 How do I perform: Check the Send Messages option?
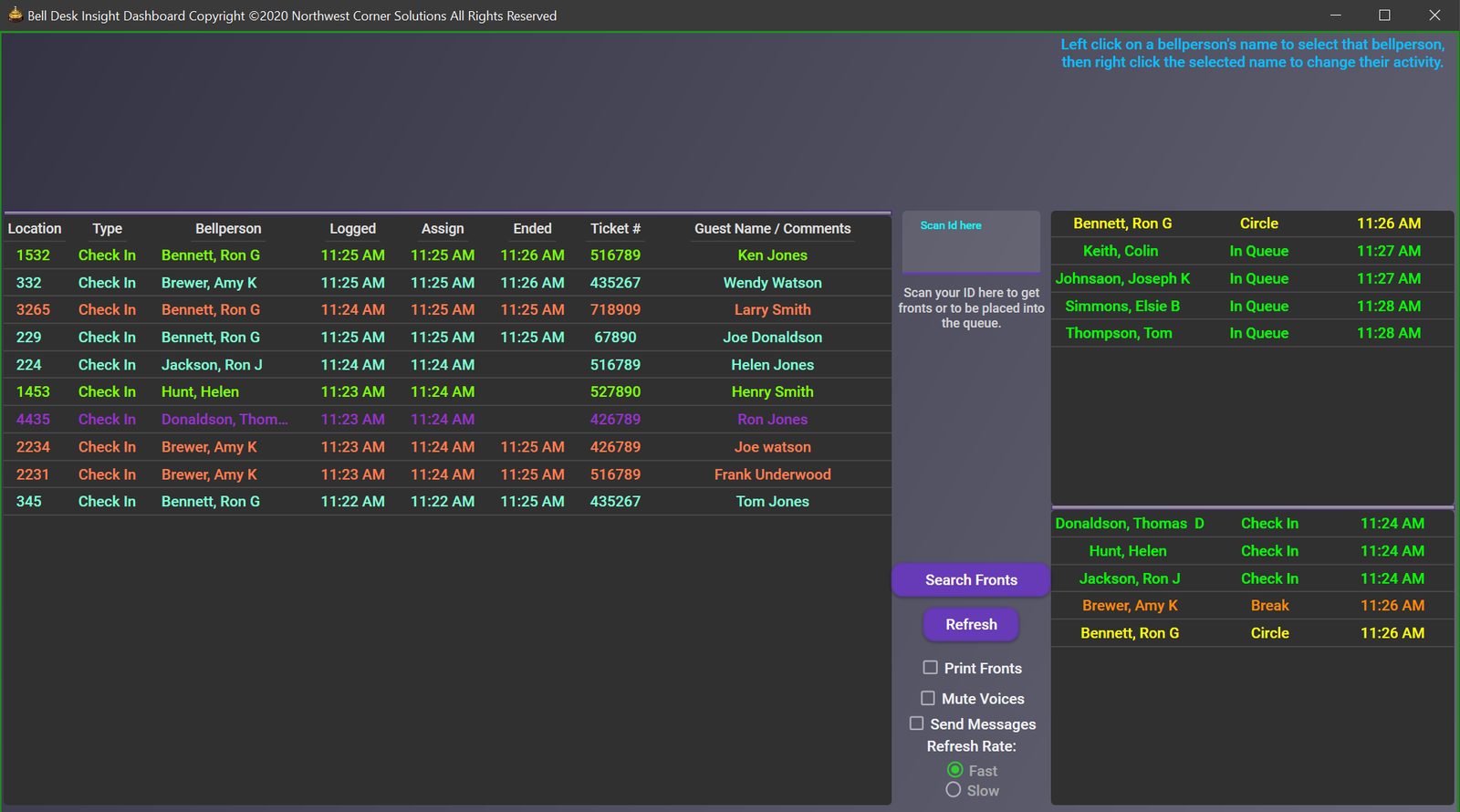917,724
